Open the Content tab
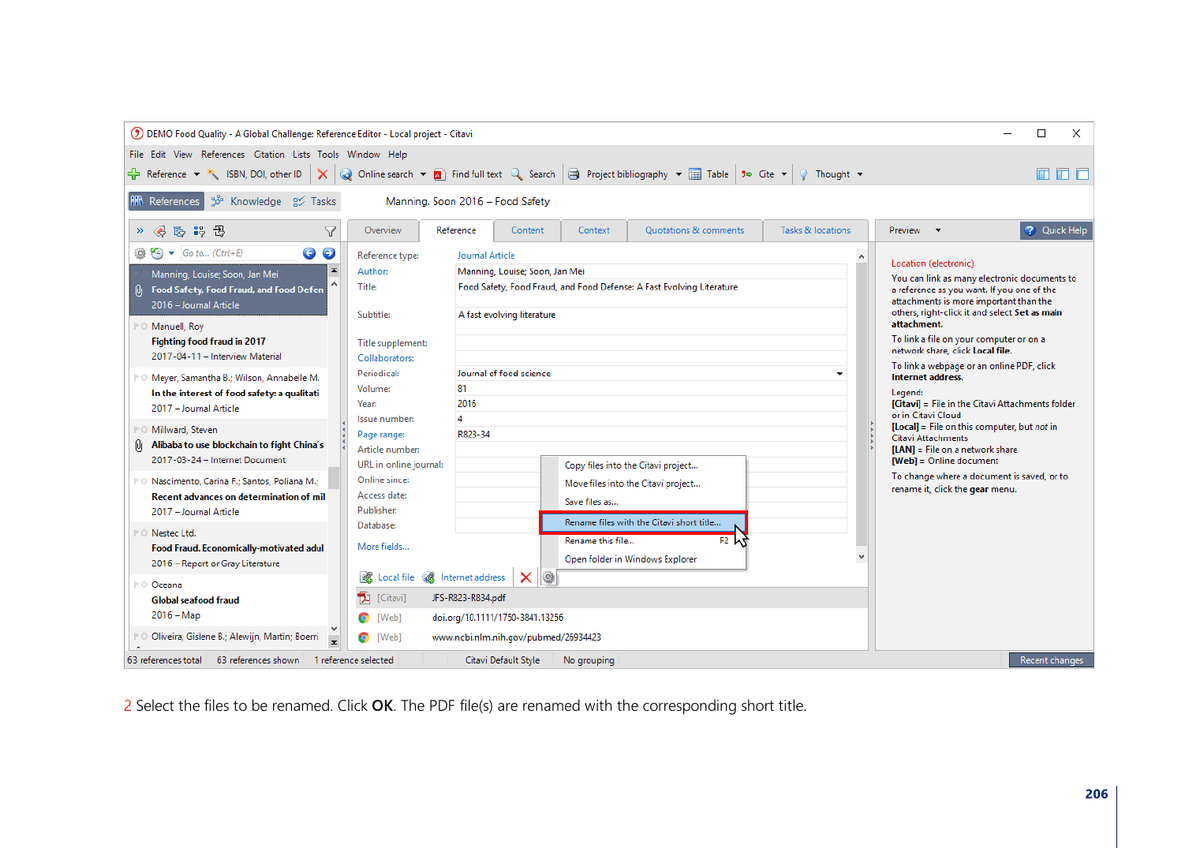 (x=528, y=230)
